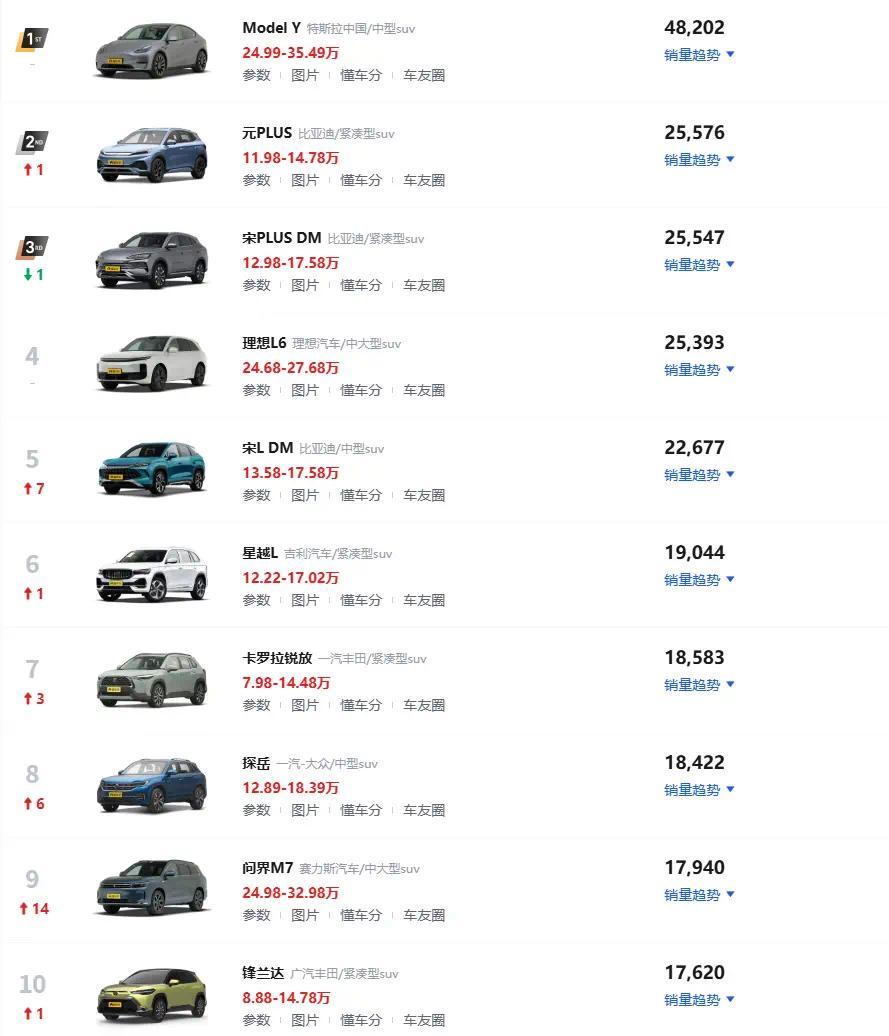The image size is (889, 1036).
Task: Open 懂车分 link under 卡罗拉锐放
Action: pyautogui.click(x=361, y=705)
